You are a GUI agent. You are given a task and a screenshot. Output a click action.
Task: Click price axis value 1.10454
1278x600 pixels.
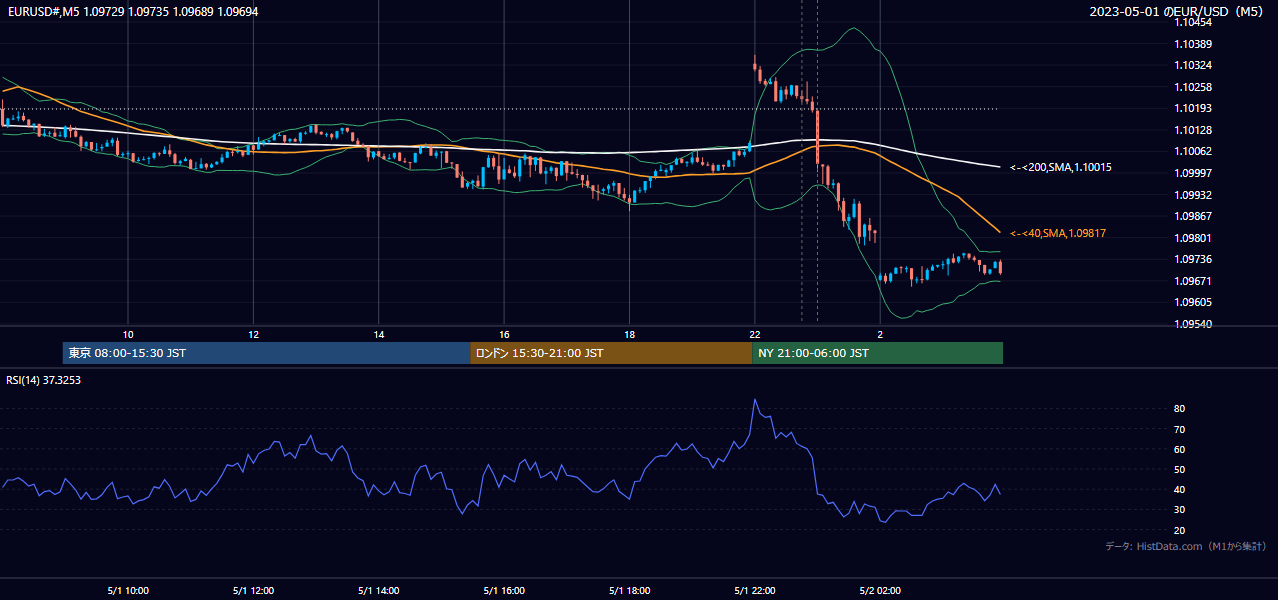pyautogui.click(x=1193, y=22)
